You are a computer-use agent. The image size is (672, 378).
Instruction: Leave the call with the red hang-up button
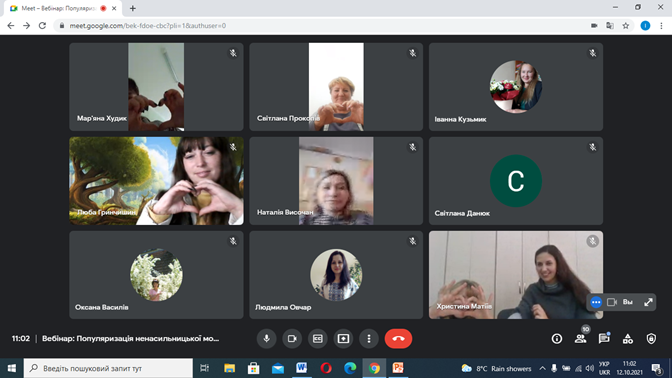pos(398,339)
